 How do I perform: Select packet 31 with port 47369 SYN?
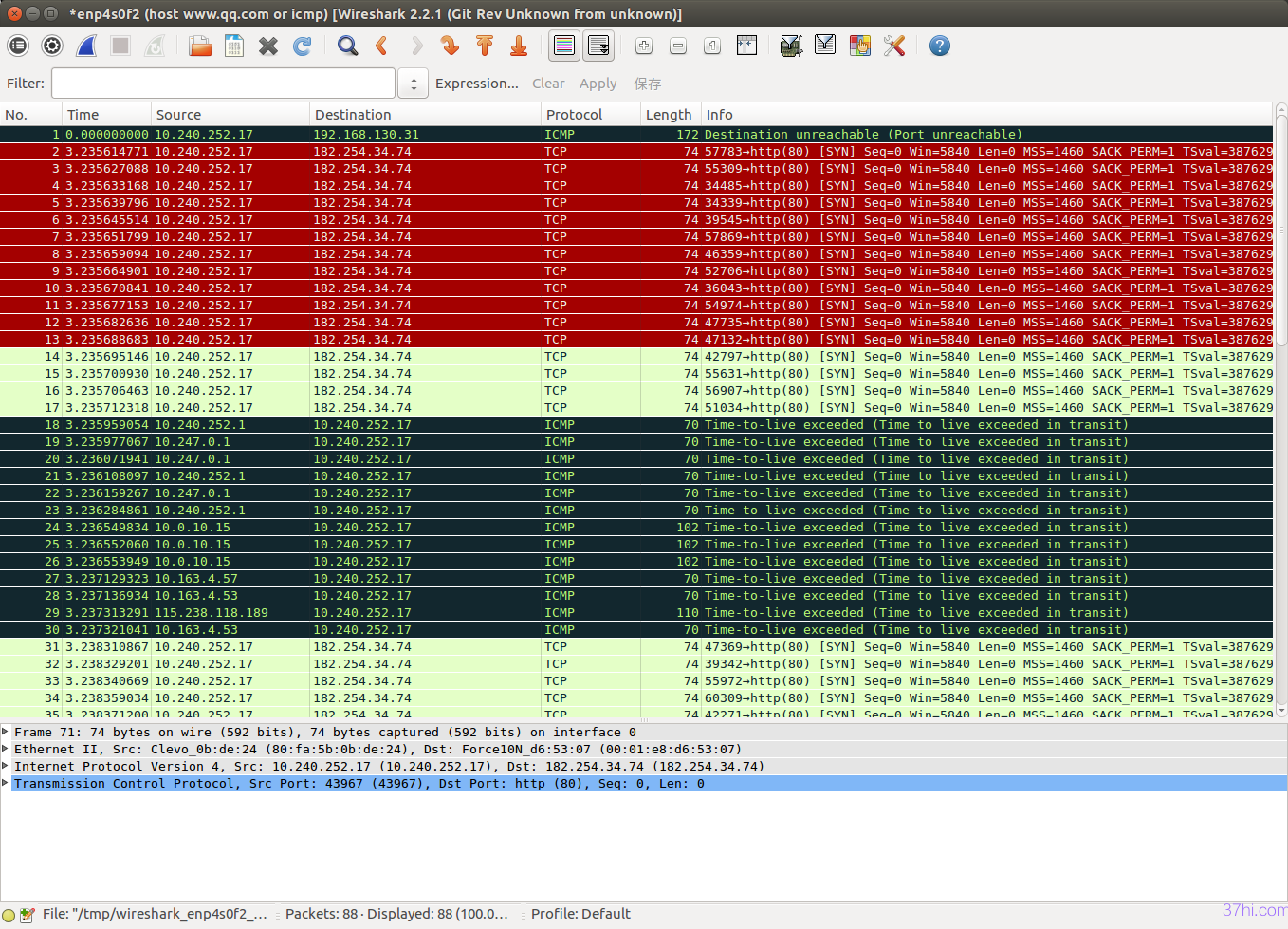[x=636, y=647]
